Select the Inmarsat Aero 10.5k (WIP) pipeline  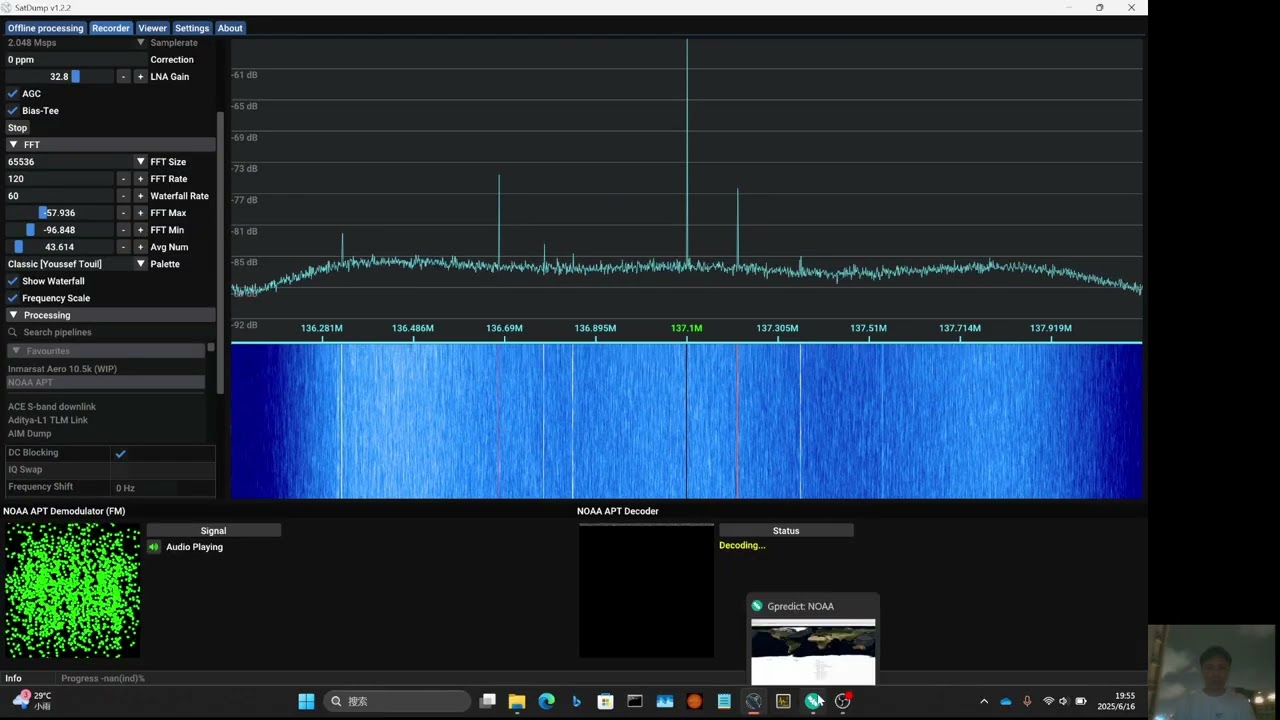[62, 369]
